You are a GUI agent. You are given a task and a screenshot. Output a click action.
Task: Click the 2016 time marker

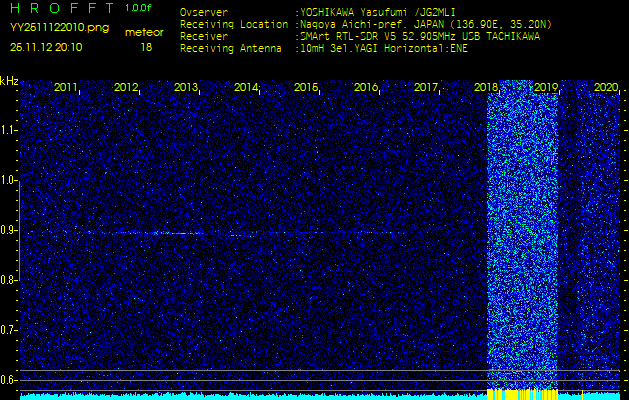click(366, 87)
